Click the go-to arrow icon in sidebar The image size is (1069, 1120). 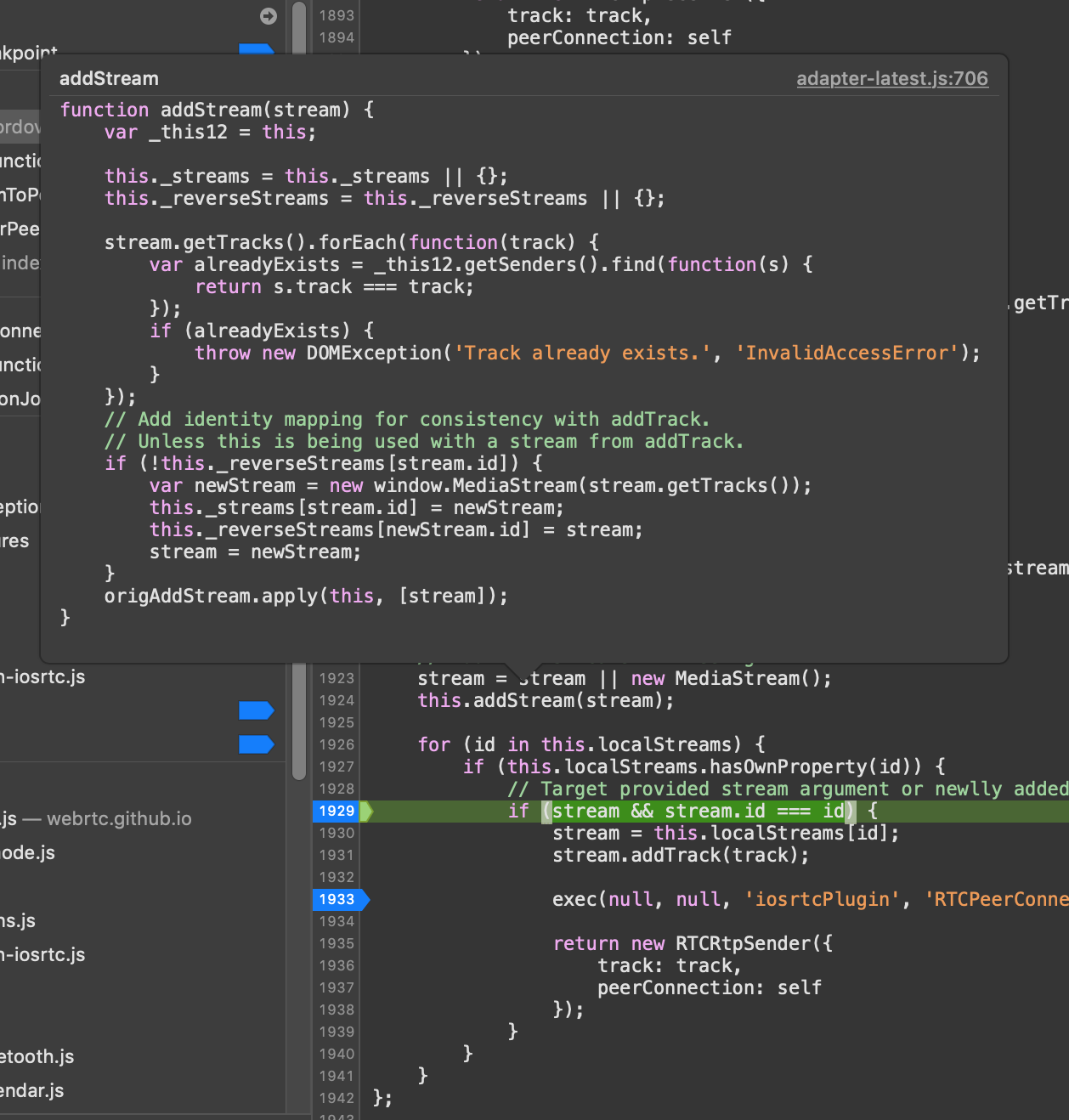point(269,16)
